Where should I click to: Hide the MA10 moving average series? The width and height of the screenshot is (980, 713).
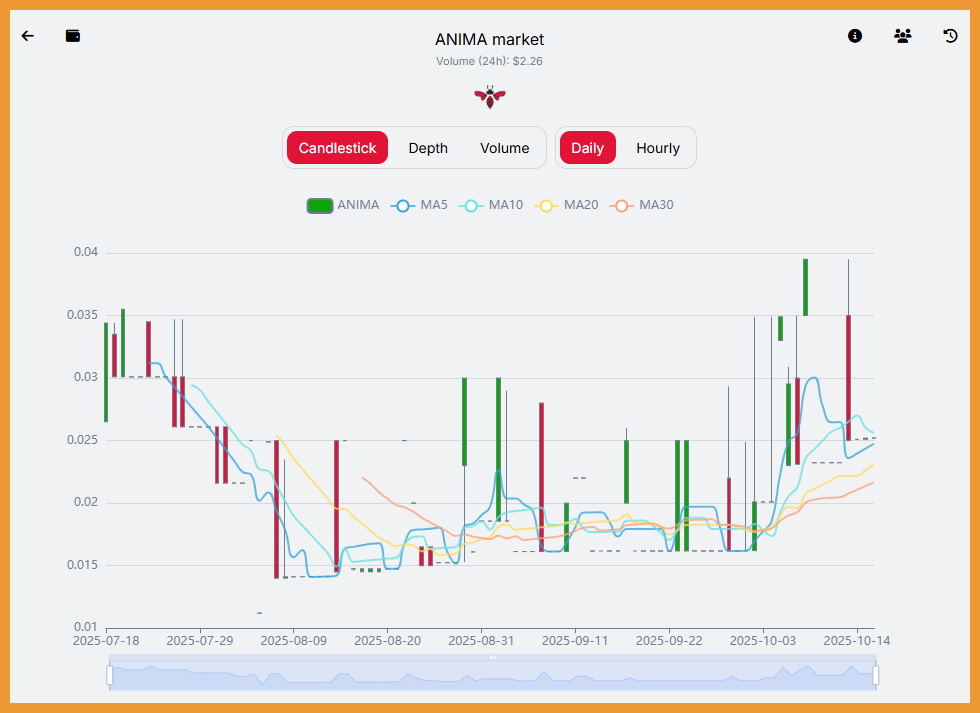click(490, 205)
